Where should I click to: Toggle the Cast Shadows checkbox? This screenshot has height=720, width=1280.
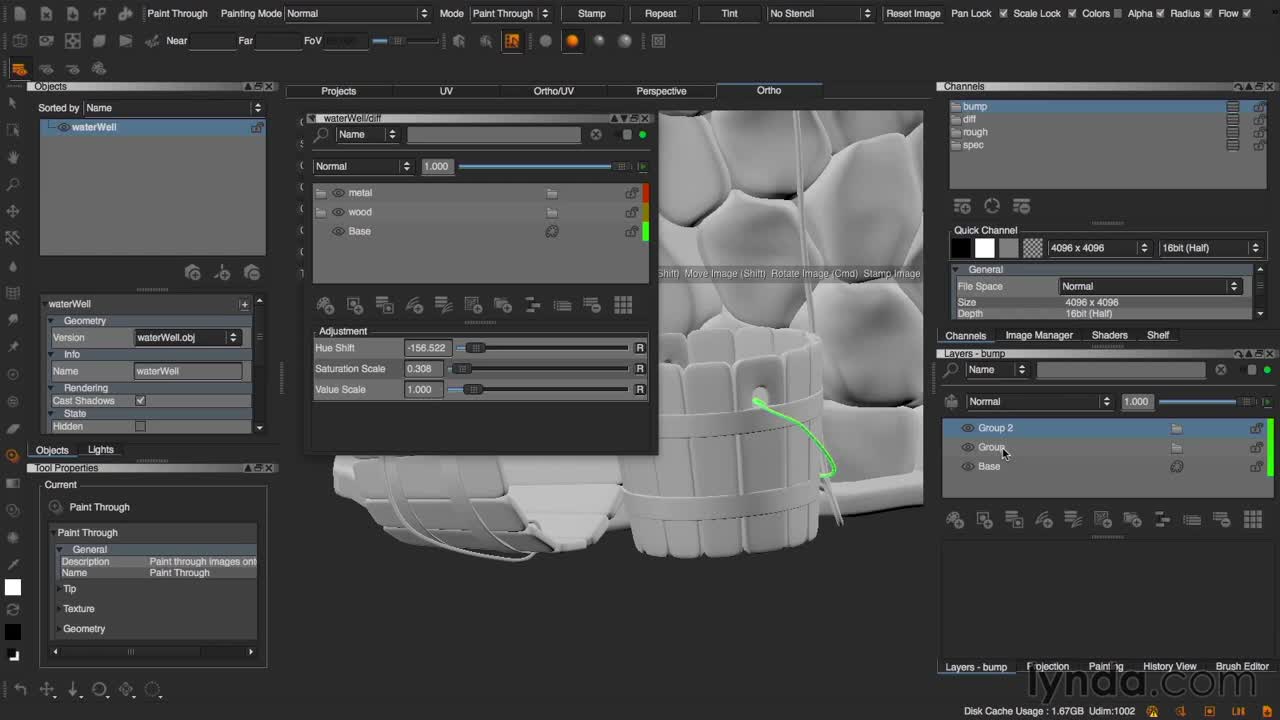(x=140, y=401)
